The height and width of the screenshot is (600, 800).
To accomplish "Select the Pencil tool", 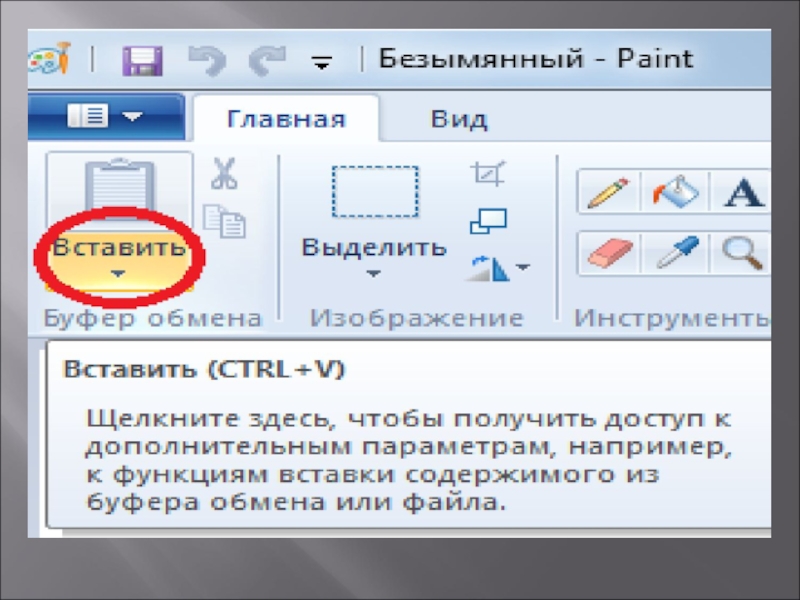I will tap(608, 192).
